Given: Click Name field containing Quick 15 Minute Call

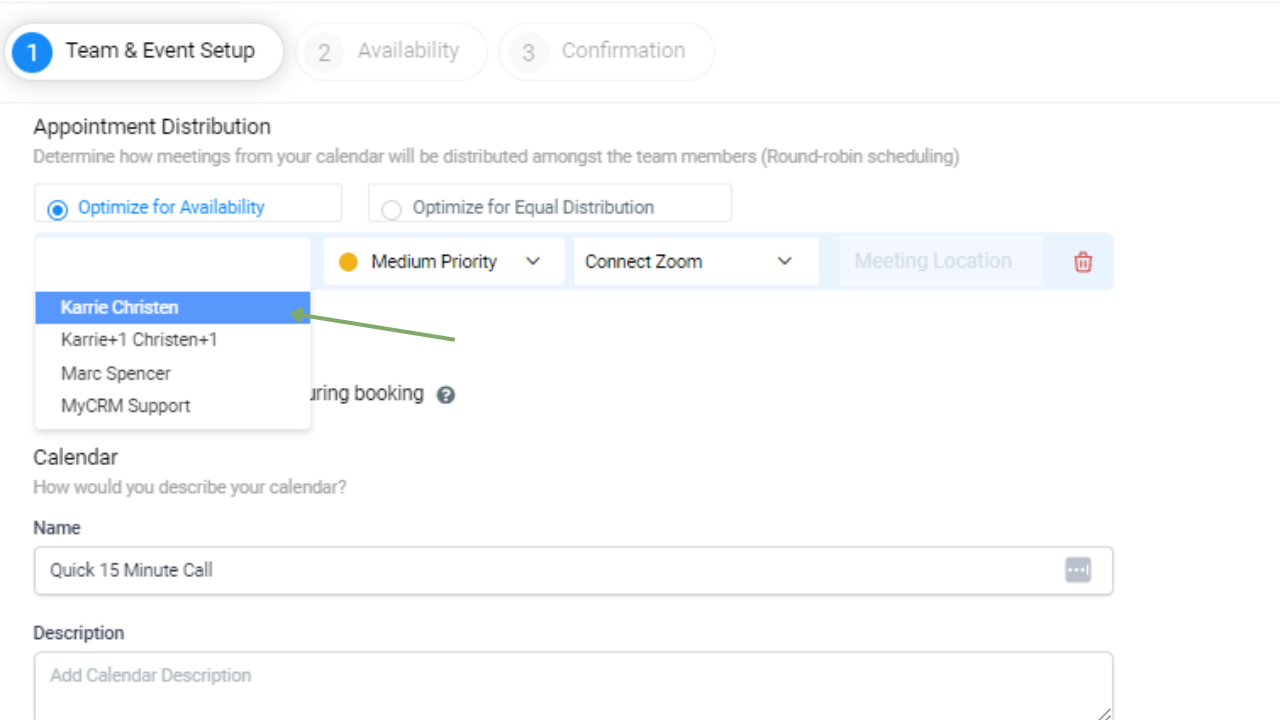Looking at the screenshot, I should coord(573,570).
